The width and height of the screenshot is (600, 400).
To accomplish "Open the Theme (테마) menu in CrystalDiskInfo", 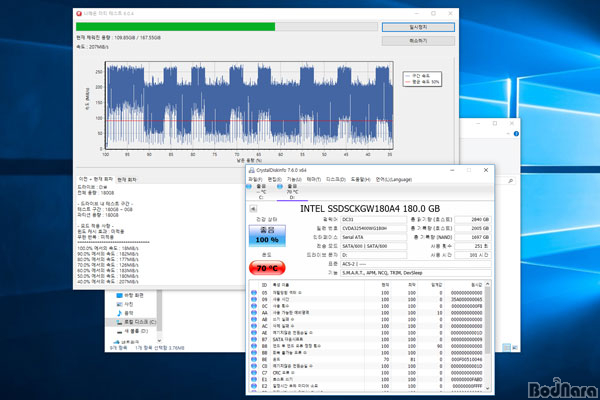I will tap(313, 179).
